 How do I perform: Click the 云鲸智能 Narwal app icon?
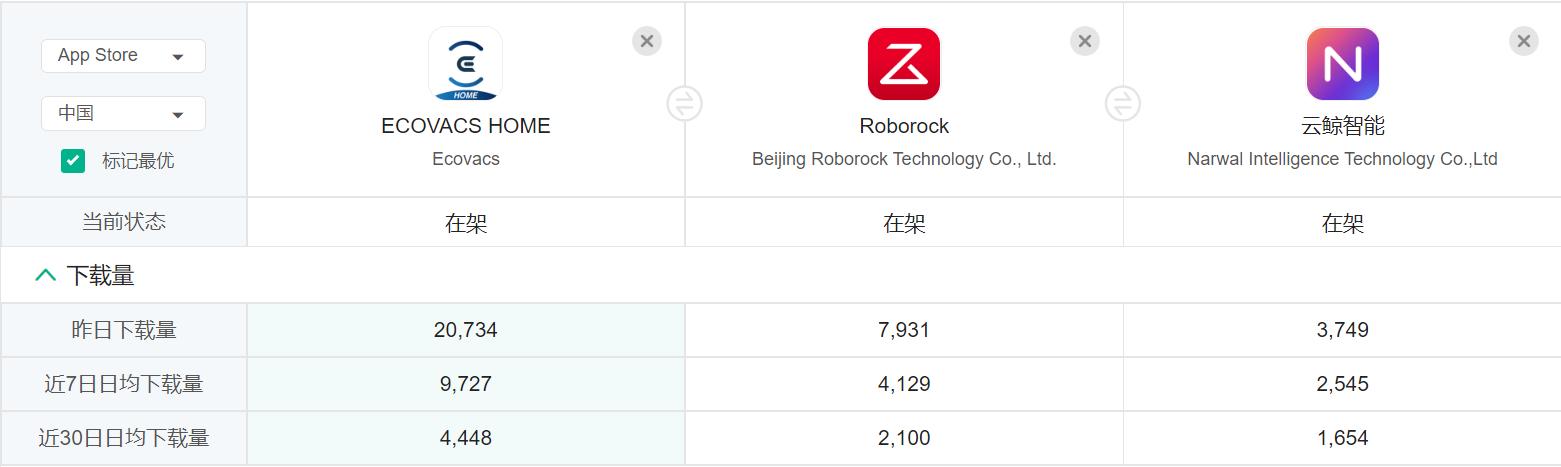coord(1342,64)
